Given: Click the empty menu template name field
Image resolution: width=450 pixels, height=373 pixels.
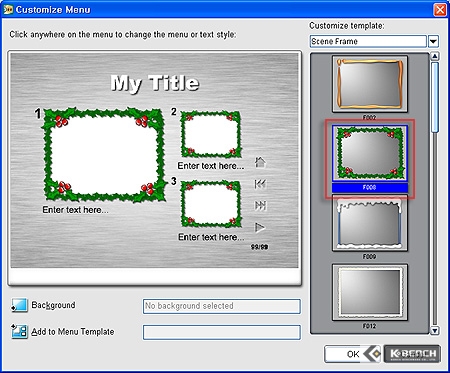Looking at the screenshot, I should pyautogui.click(x=222, y=332).
